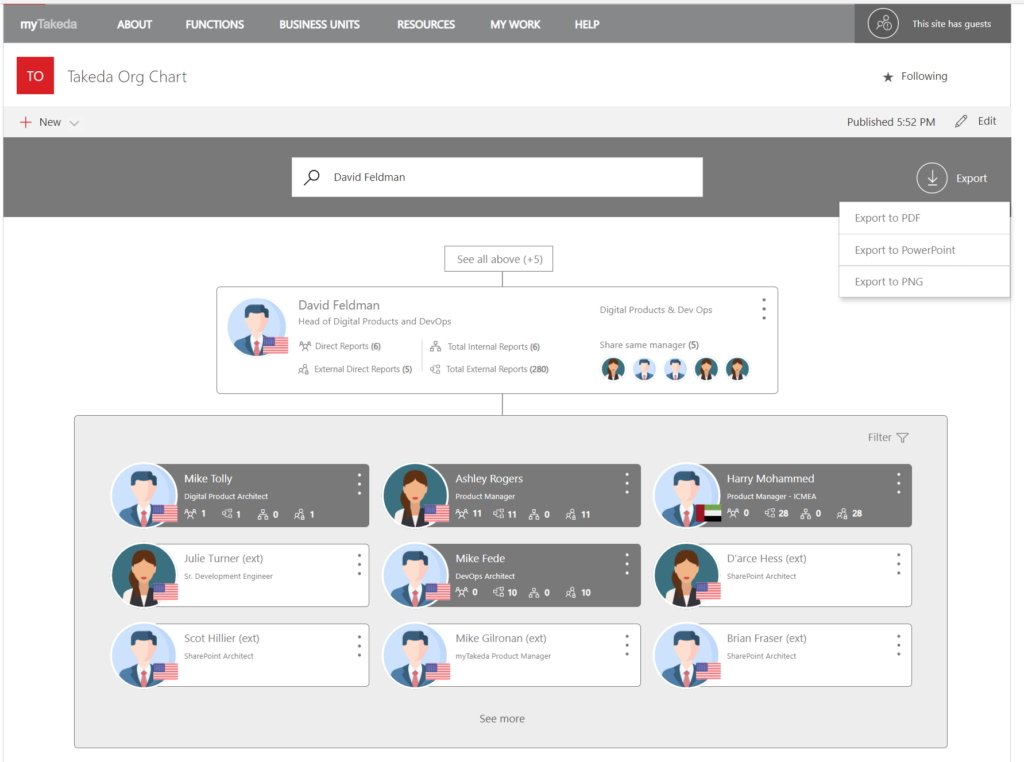Click the name Julie Turner (ext)
The width and height of the screenshot is (1024, 762).
coord(223,558)
